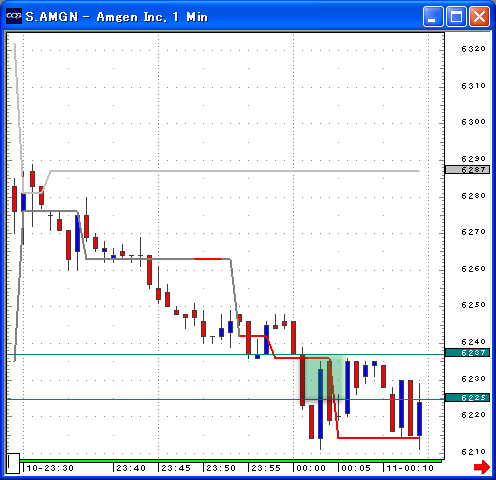496x480 pixels.
Task: Click the 6310 price scale label
Action: 473,86
